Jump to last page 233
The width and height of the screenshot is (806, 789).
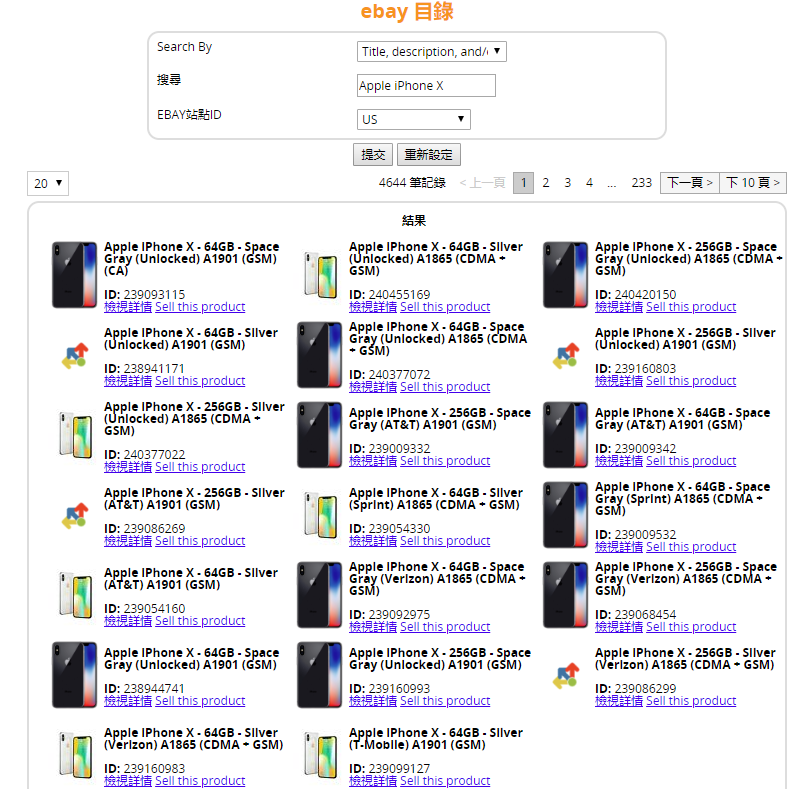pyautogui.click(x=642, y=183)
